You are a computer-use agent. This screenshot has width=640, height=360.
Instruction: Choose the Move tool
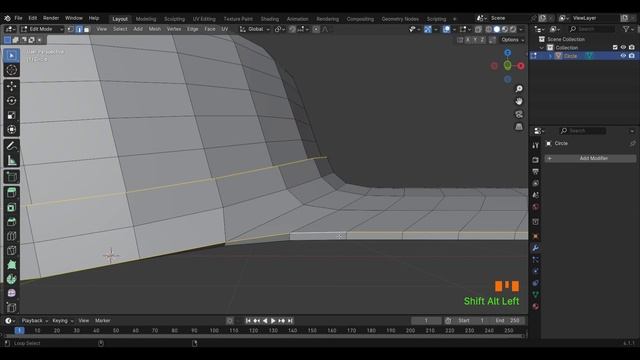[11, 86]
